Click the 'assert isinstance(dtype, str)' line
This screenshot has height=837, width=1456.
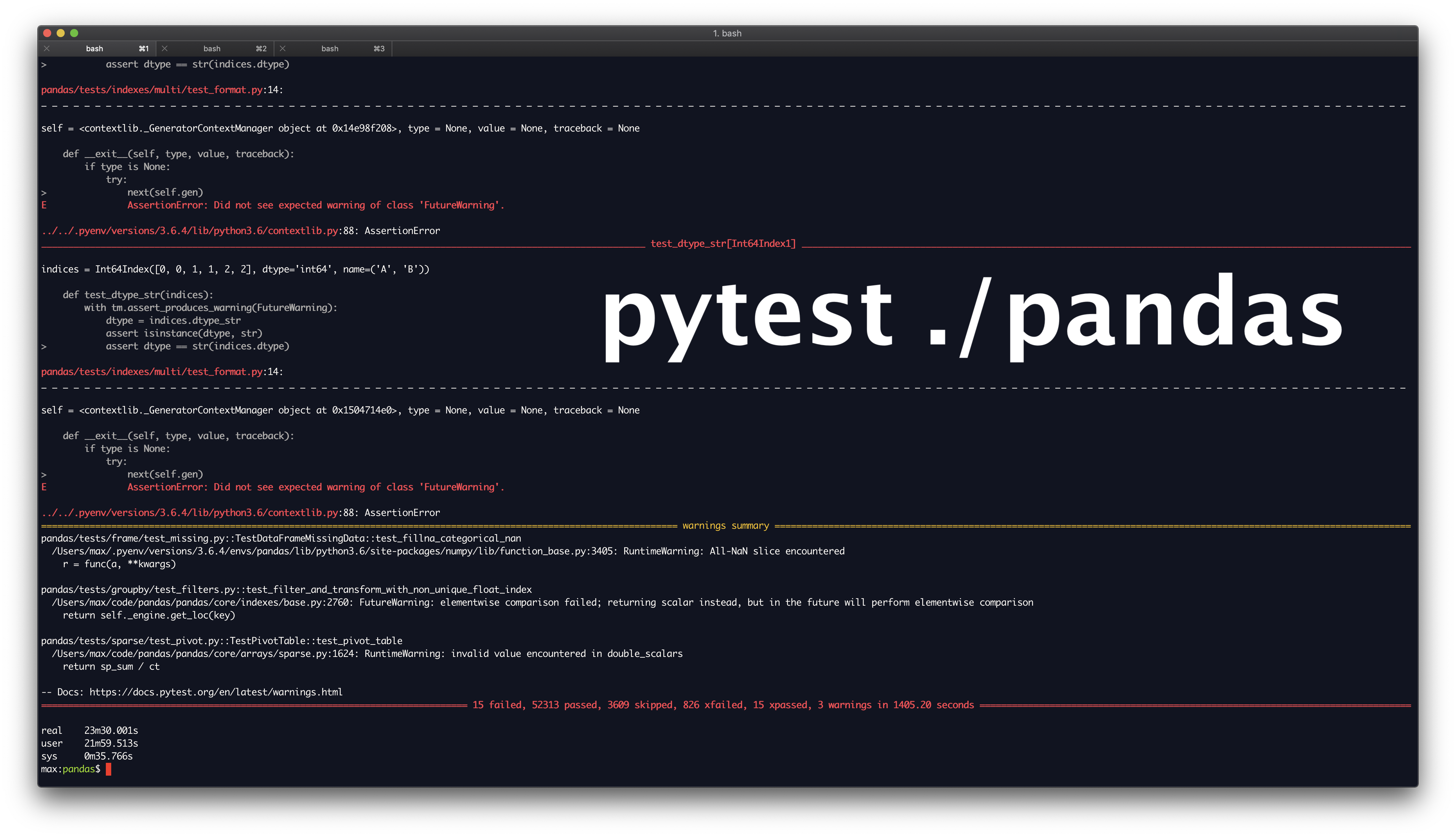coord(184,334)
